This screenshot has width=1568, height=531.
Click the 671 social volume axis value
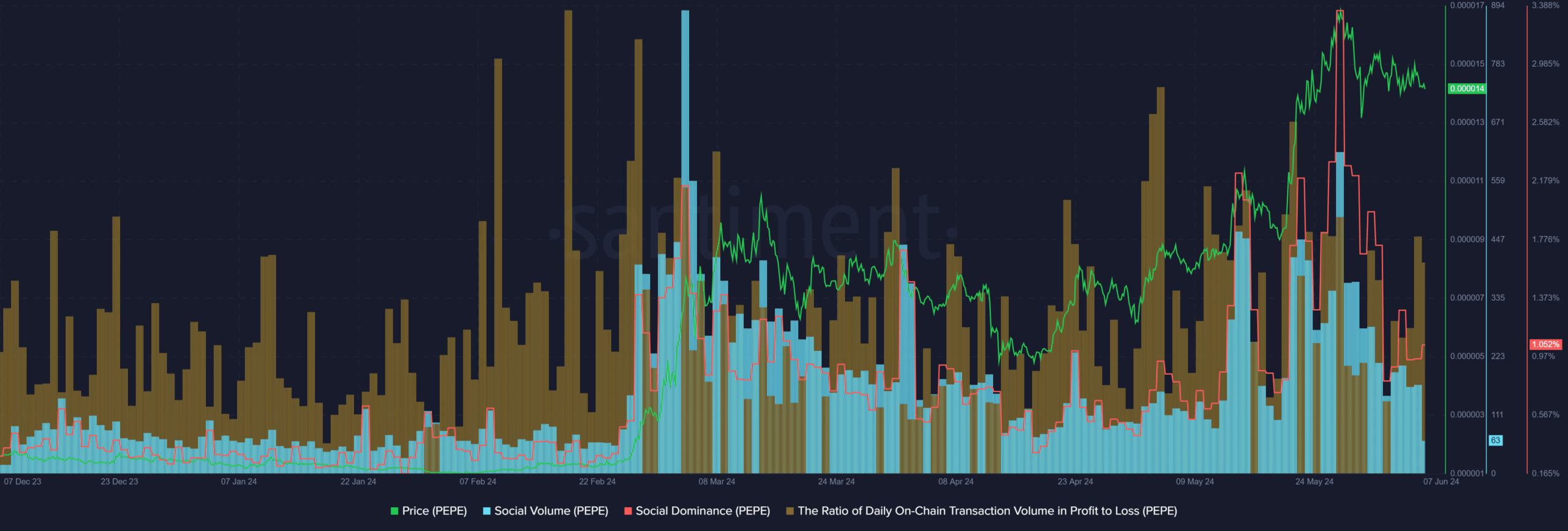point(1498,122)
